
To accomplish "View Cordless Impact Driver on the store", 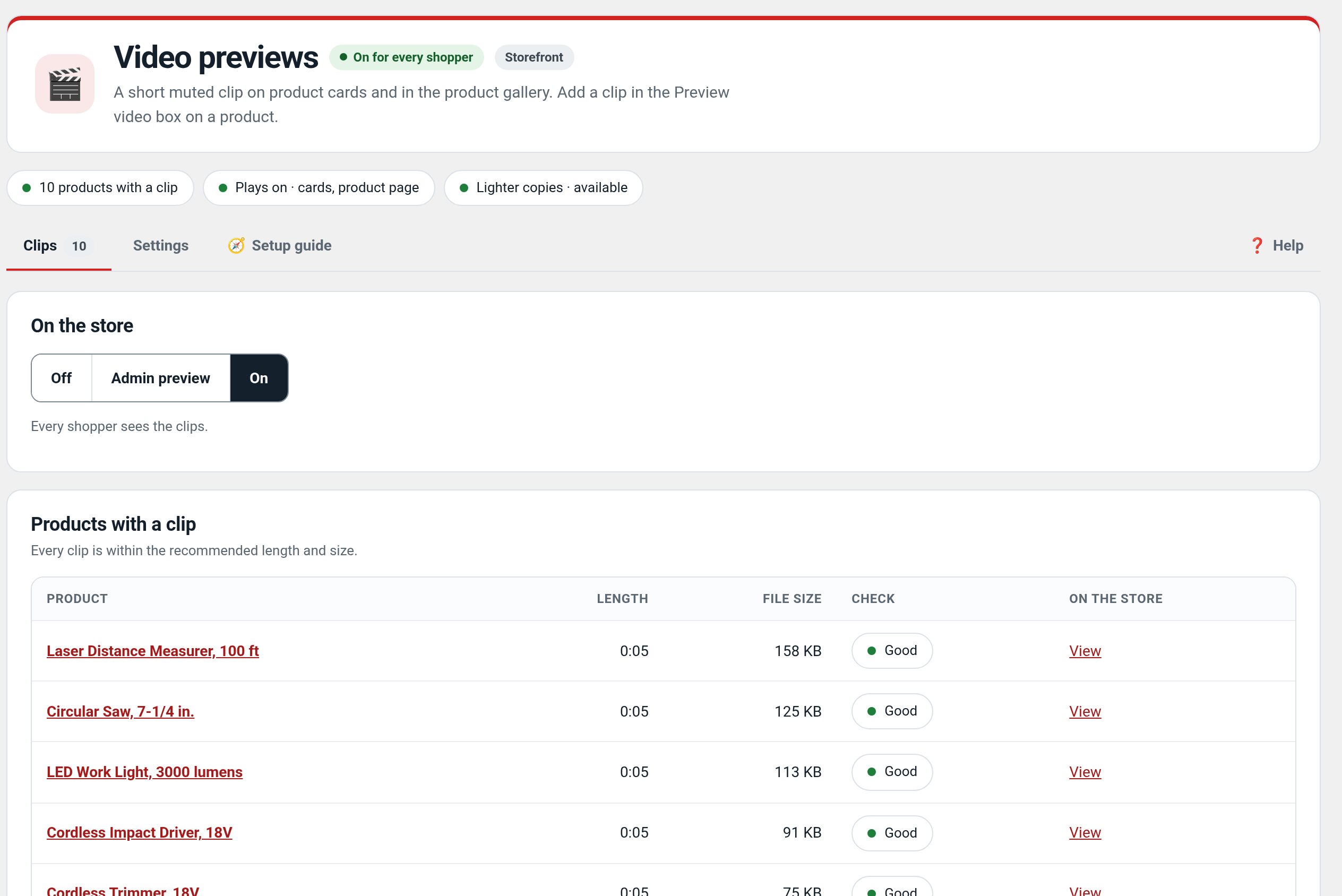I will (x=1085, y=833).
